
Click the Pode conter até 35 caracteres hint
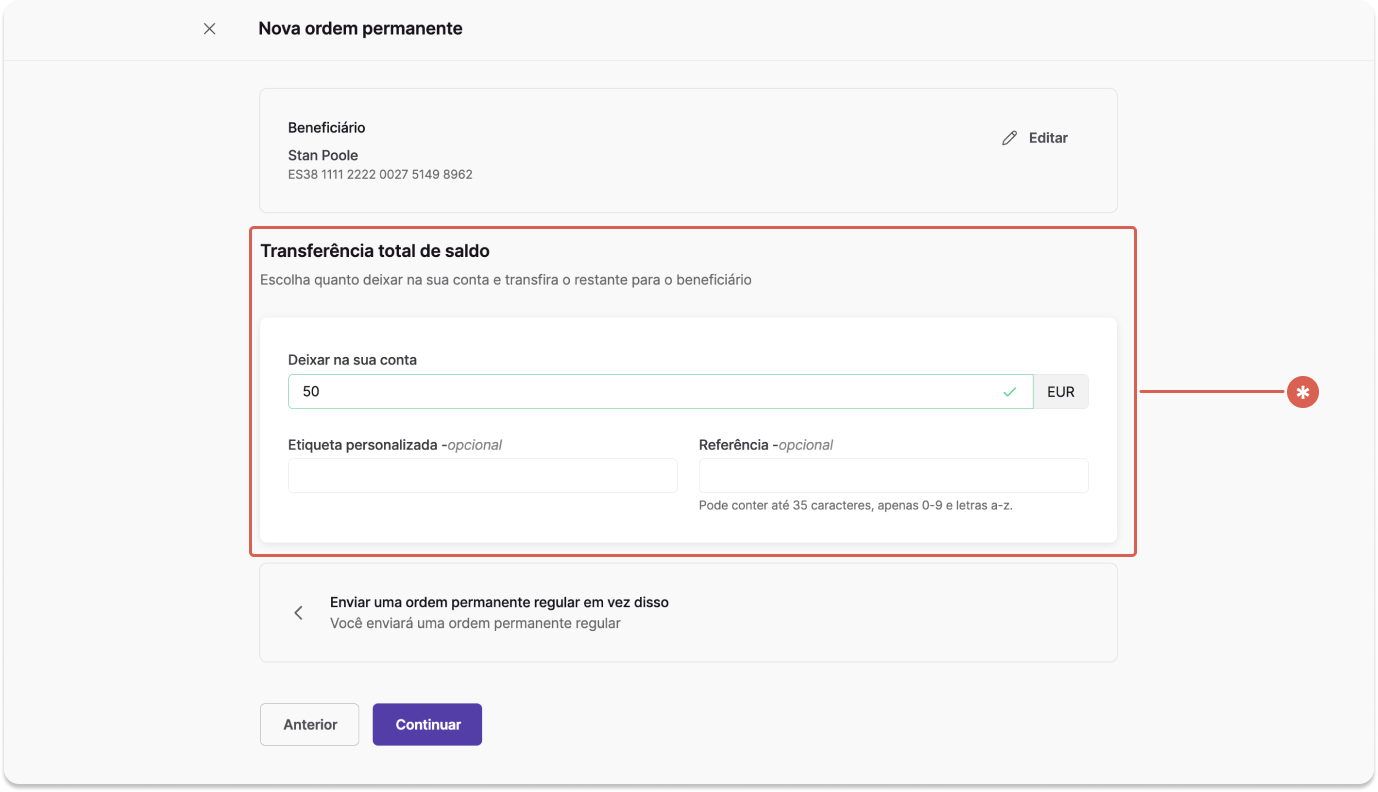click(x=856, y=506)
